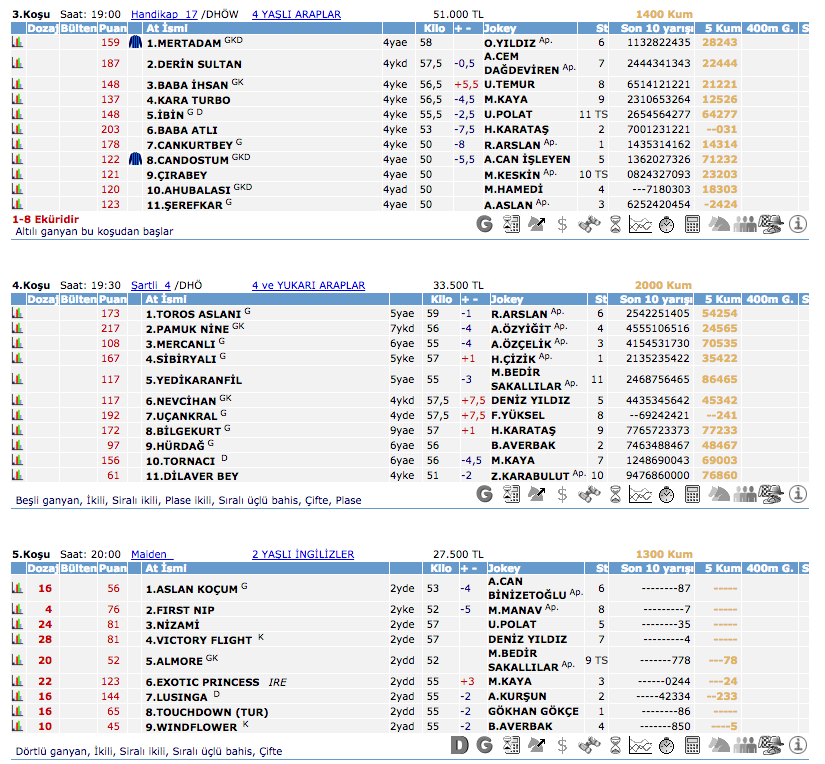
Task: Open the 2 YAŞLI İNGİLİZLER link
Action: [x=302, y=554]
